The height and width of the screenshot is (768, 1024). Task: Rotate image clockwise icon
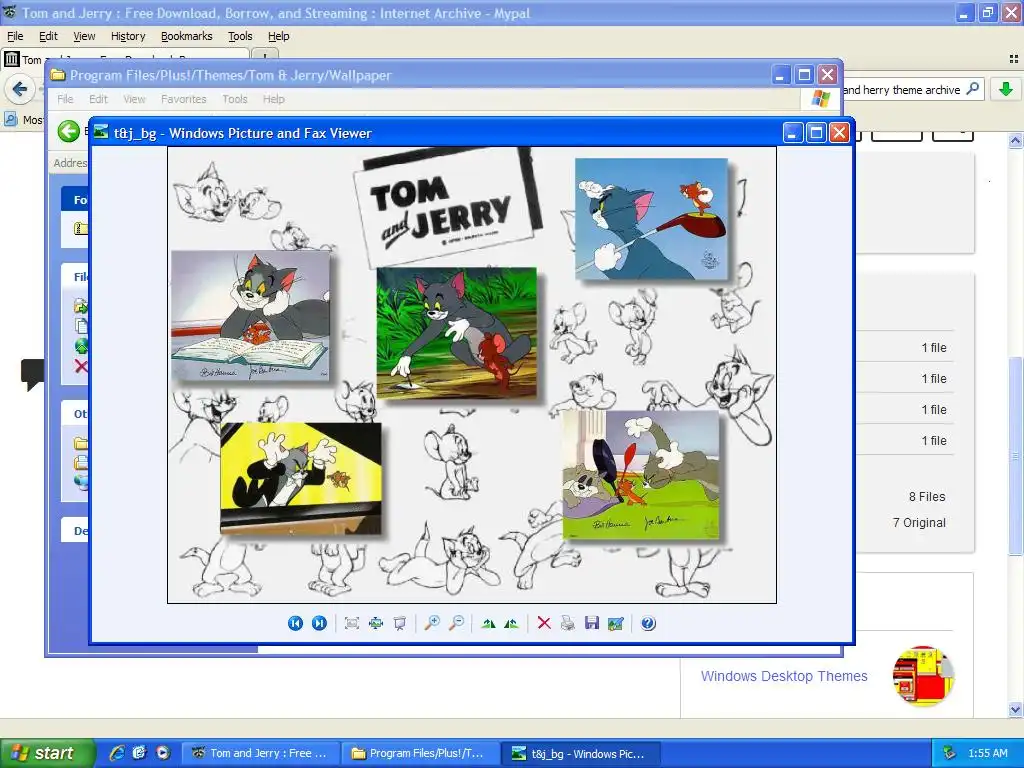point(488,623)
